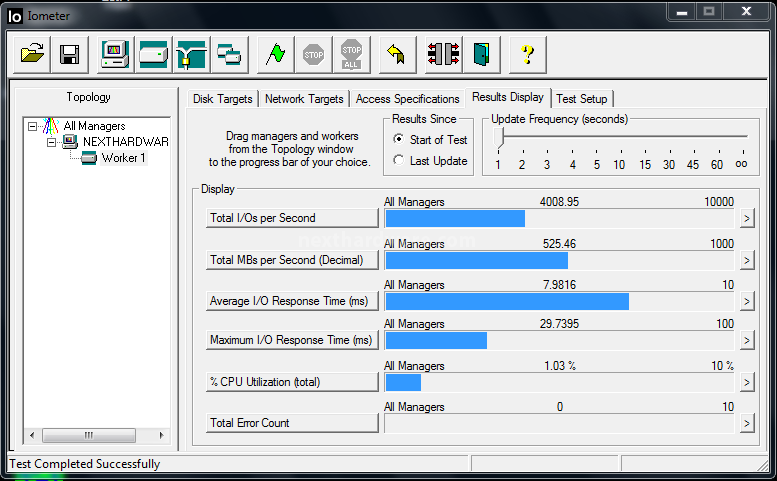Click the Stop All tests icon
The width and height of the screenshot is (777, 481).
click(x=351, y=54)
